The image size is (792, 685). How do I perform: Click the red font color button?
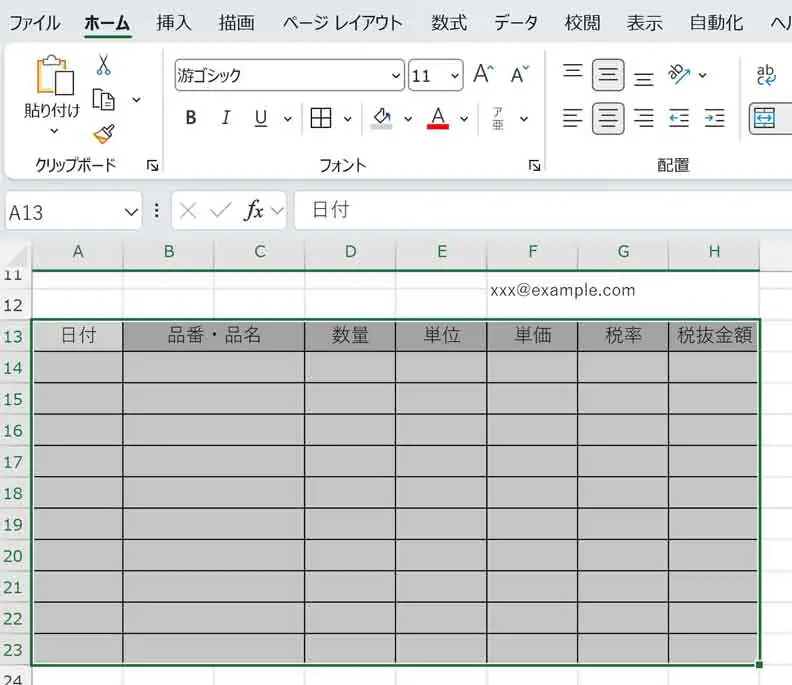click(437, 119)
